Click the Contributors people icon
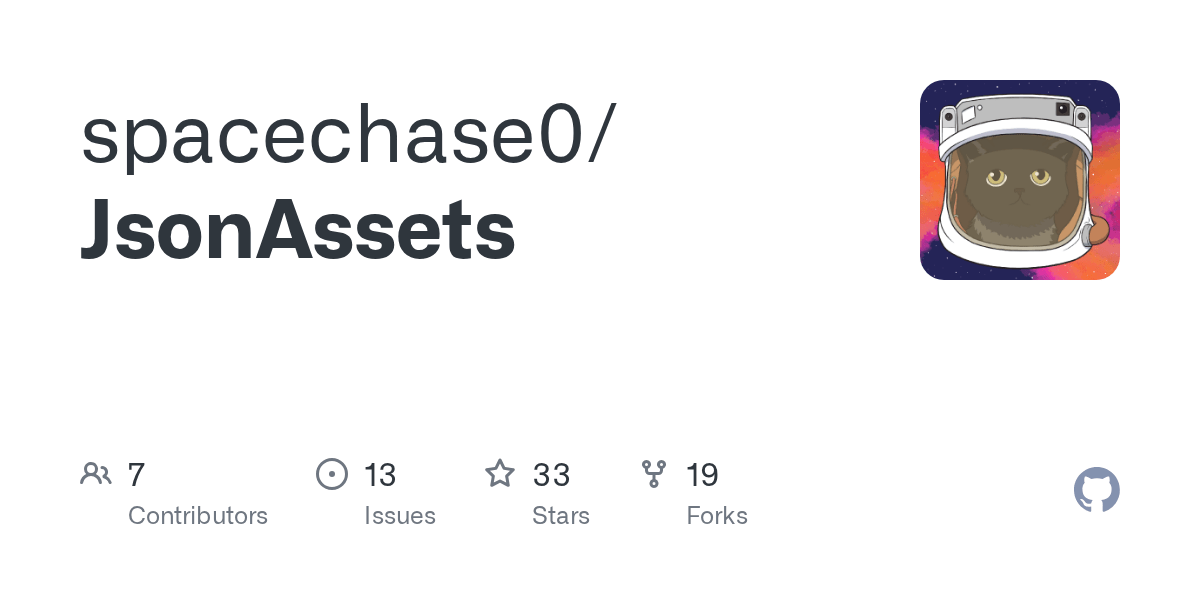This screenshot has height=600, width=1200. coord(96,474)
